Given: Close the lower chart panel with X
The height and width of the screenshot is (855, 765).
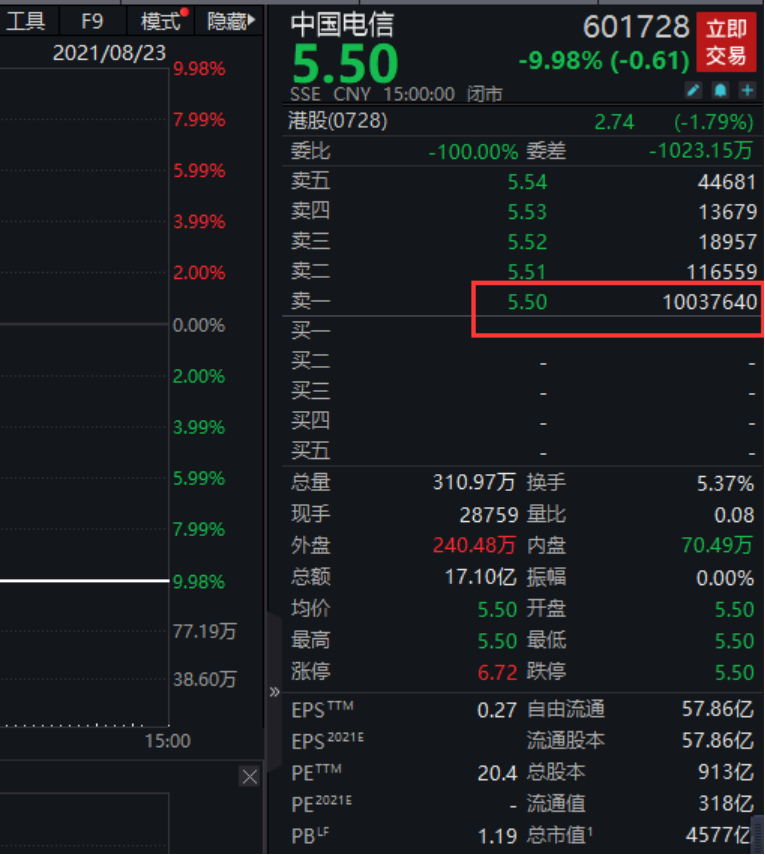Looking at the screenshot, I should pos(250,776).
